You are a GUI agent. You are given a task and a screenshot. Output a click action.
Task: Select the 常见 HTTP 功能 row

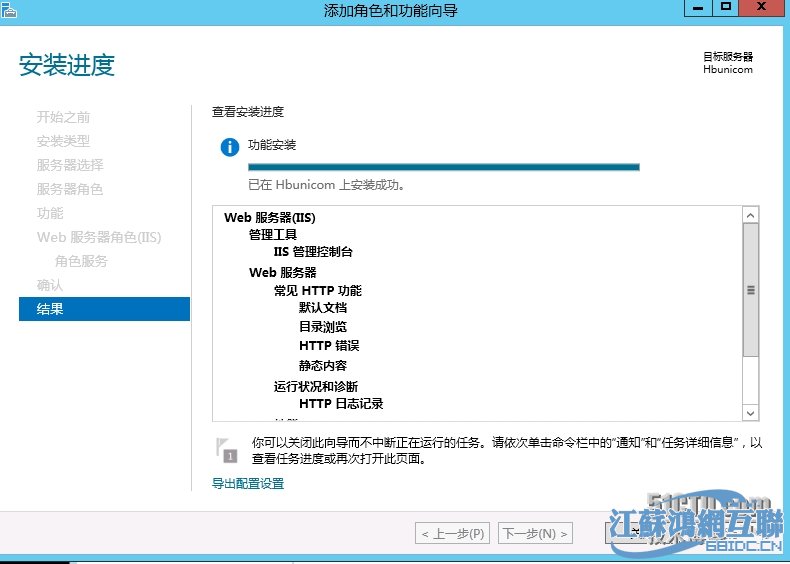click(317, 291)
